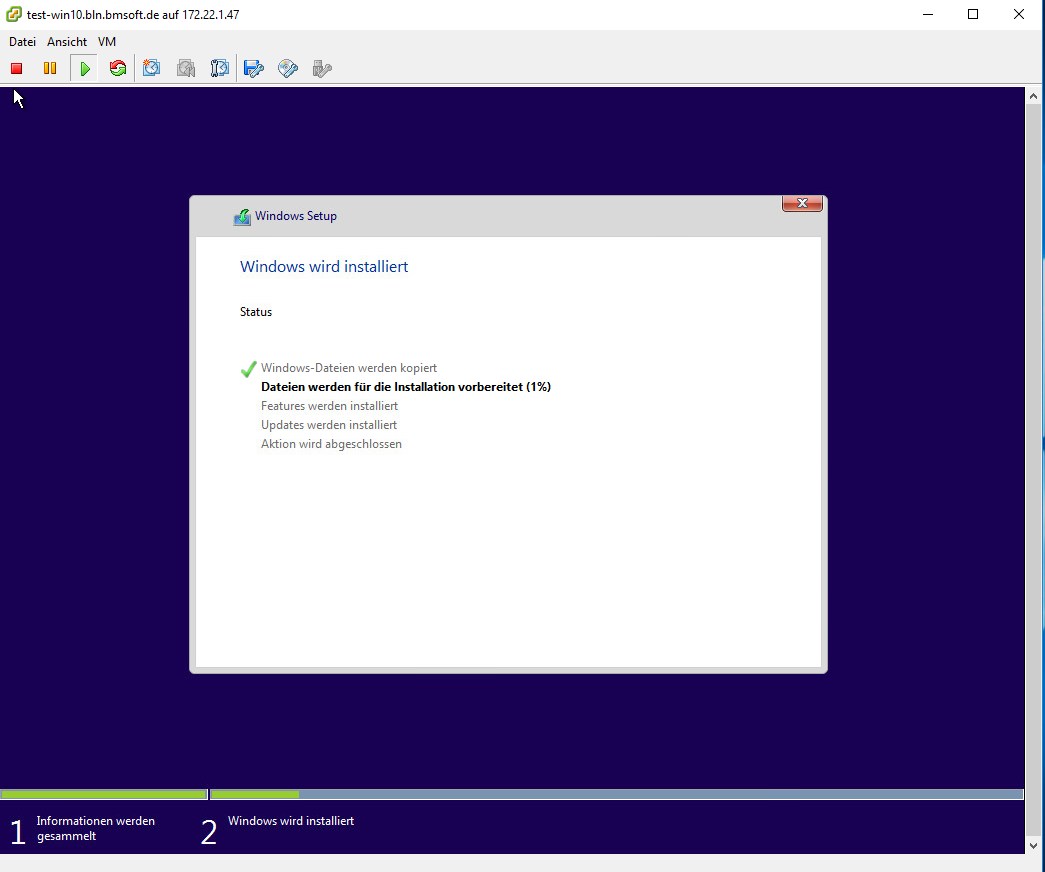Reset the VM with the red-green arrows icon

pyautogui.click(x=118, y=68)
